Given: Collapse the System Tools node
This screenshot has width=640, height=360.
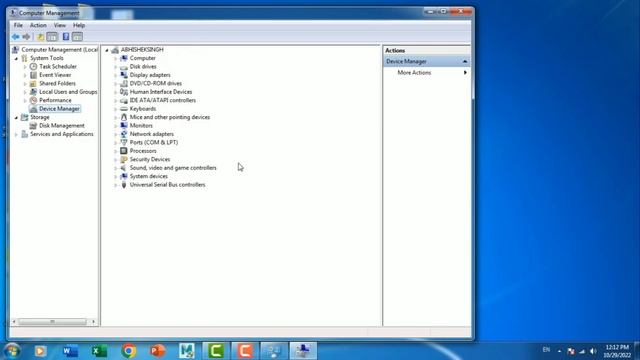Looking at the screenshot, I should point(16,59).
